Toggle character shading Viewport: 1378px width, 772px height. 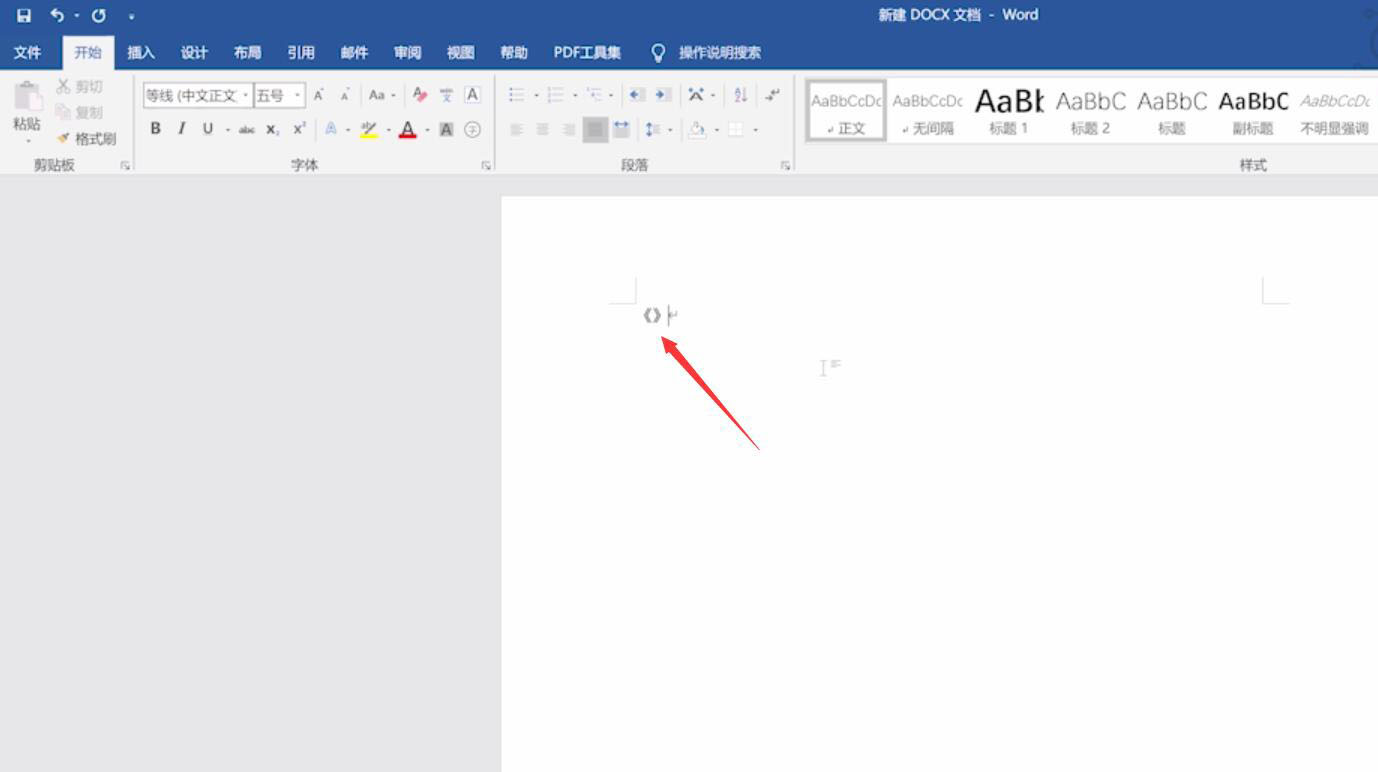point(446,129)
